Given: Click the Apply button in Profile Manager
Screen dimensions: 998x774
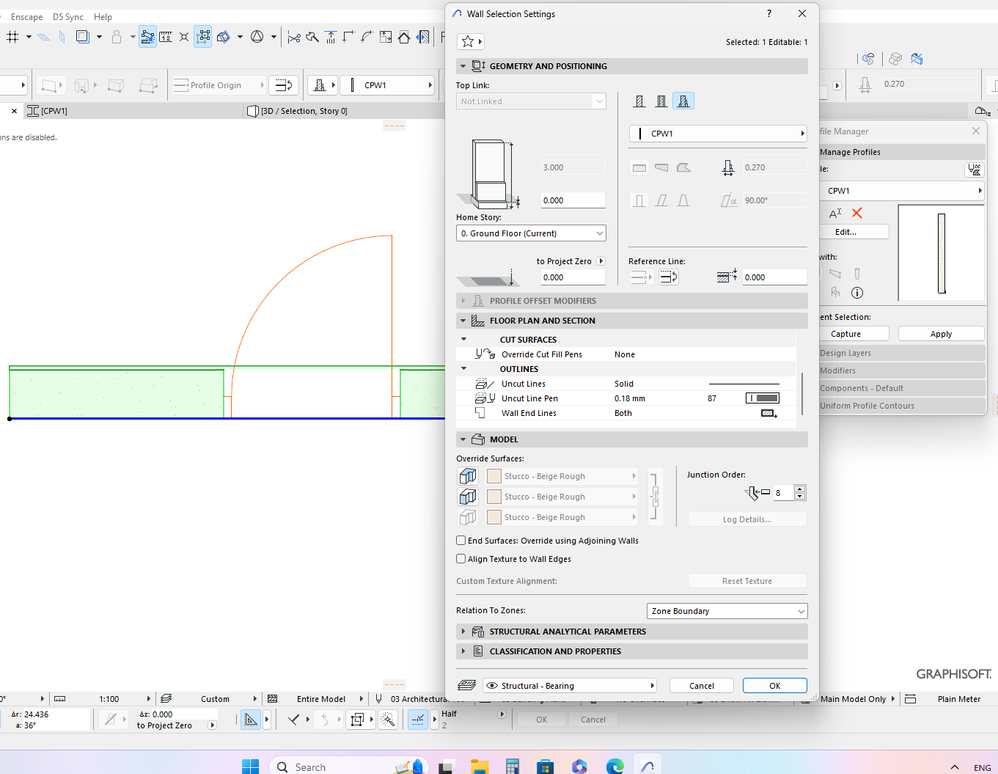Looking at the screenshot, I should tap(941, 334).
